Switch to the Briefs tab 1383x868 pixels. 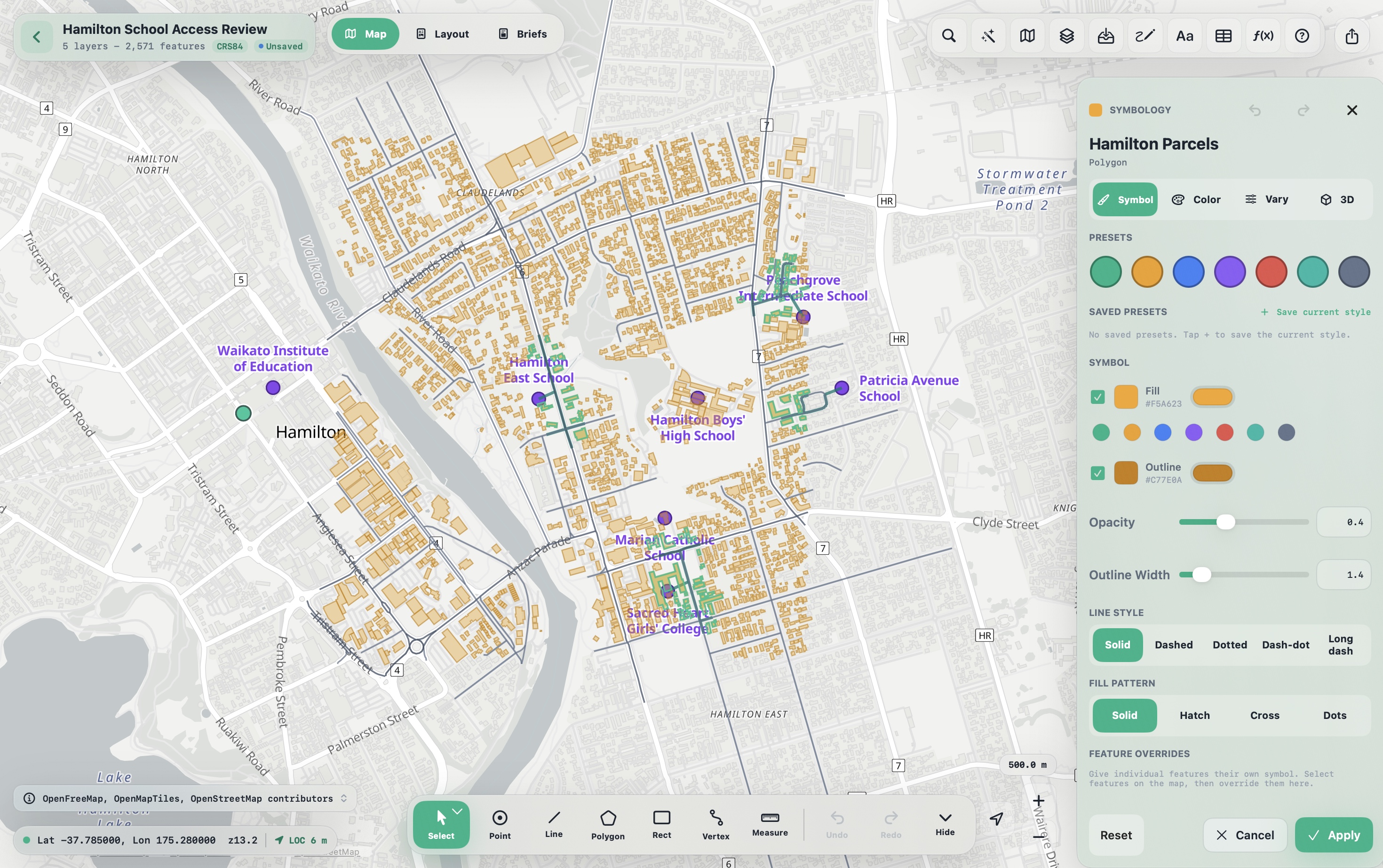point(523,34)
